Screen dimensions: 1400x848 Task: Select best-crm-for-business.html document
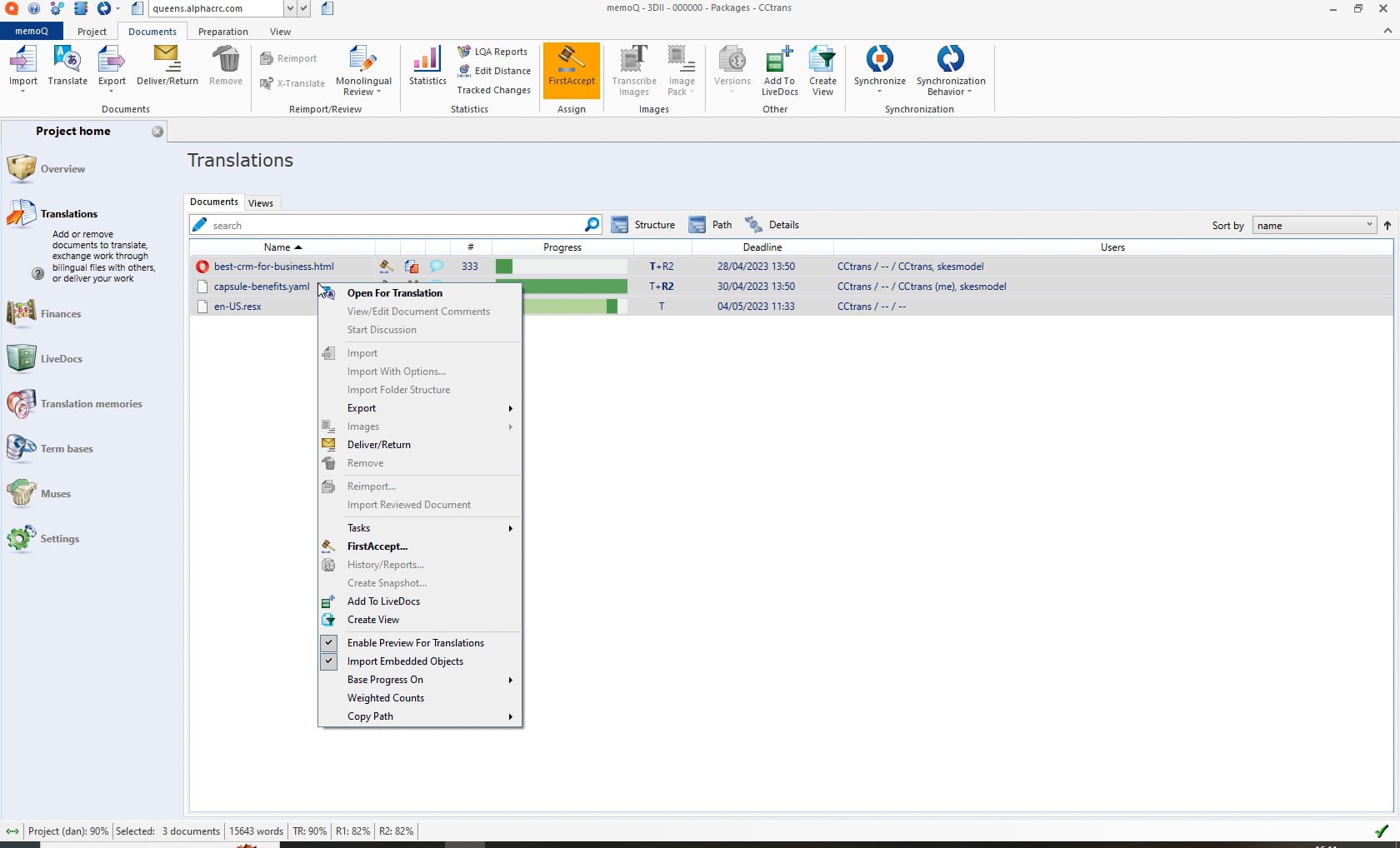[273, 267]
